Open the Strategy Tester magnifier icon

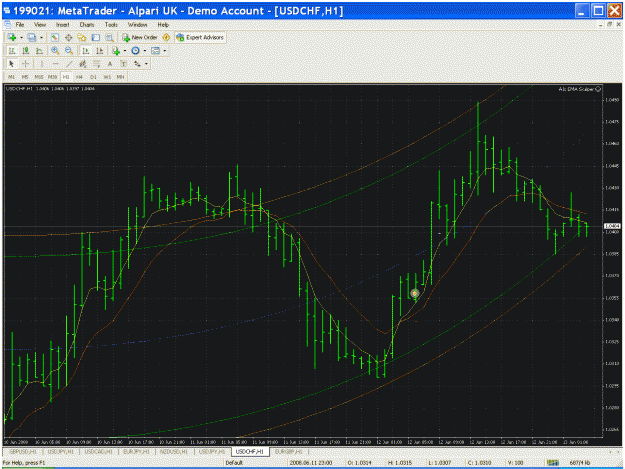coord(109,37)
